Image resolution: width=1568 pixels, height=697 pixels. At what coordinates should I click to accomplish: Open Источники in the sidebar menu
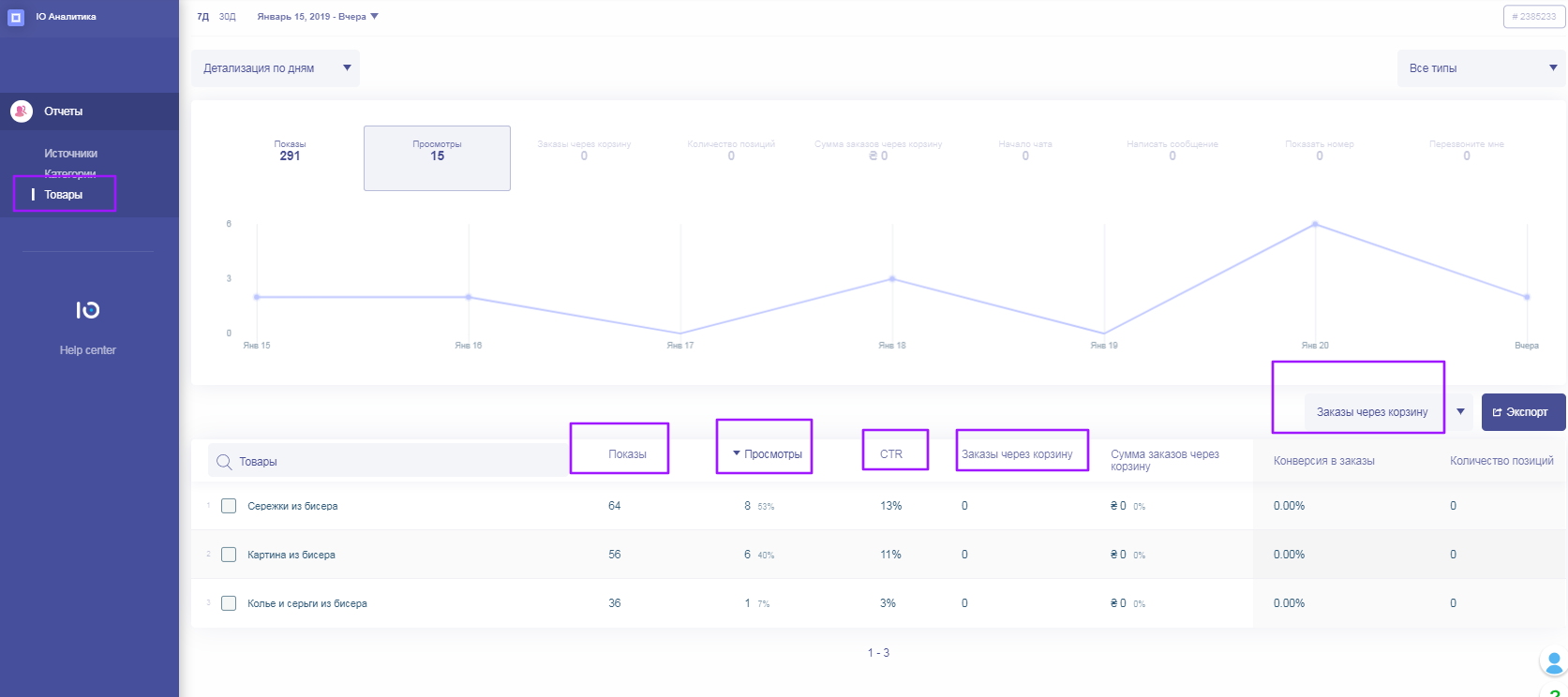point(71,154)
